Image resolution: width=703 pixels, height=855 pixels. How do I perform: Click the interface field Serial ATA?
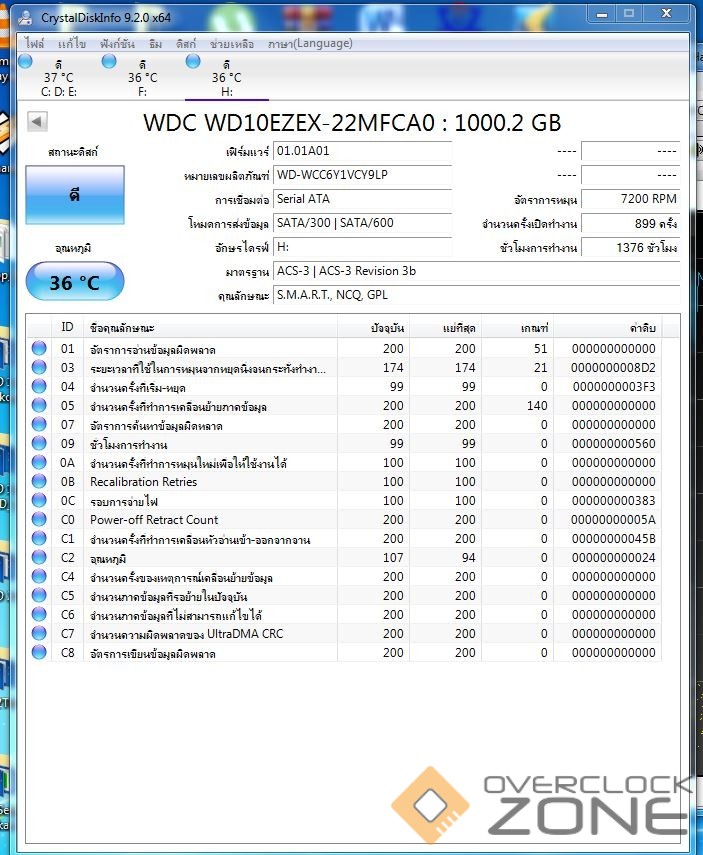[x=363, y=199]
